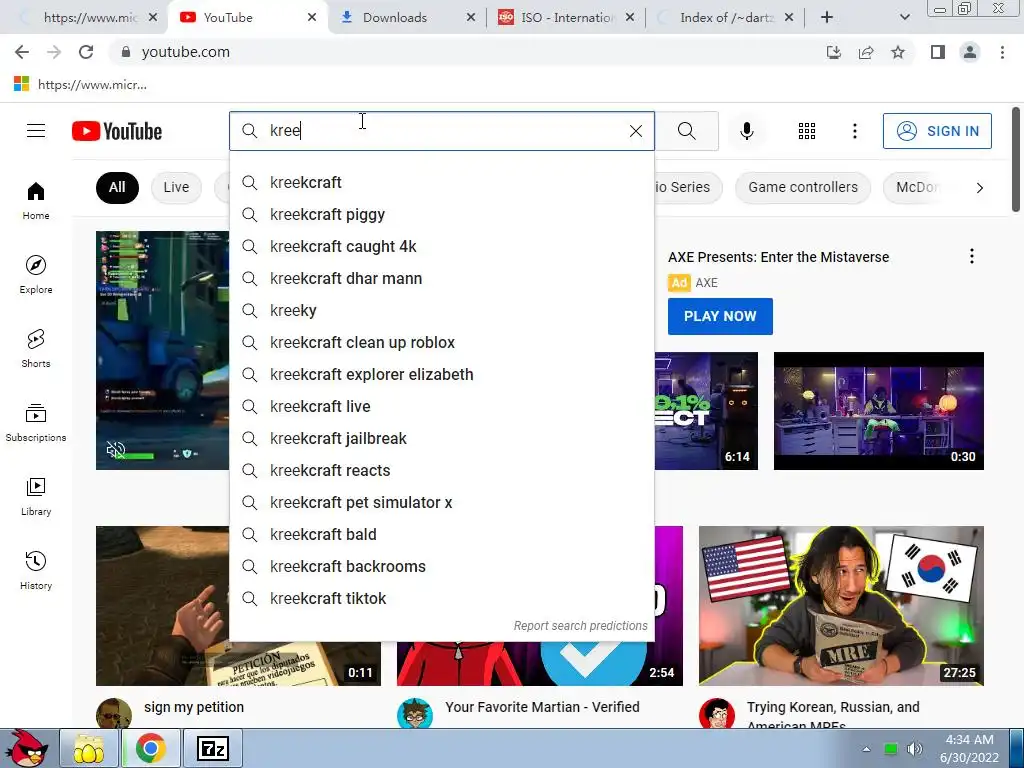Open History in the sidebar
This screenshot has width=1024, height=768.
pos(36,570)
